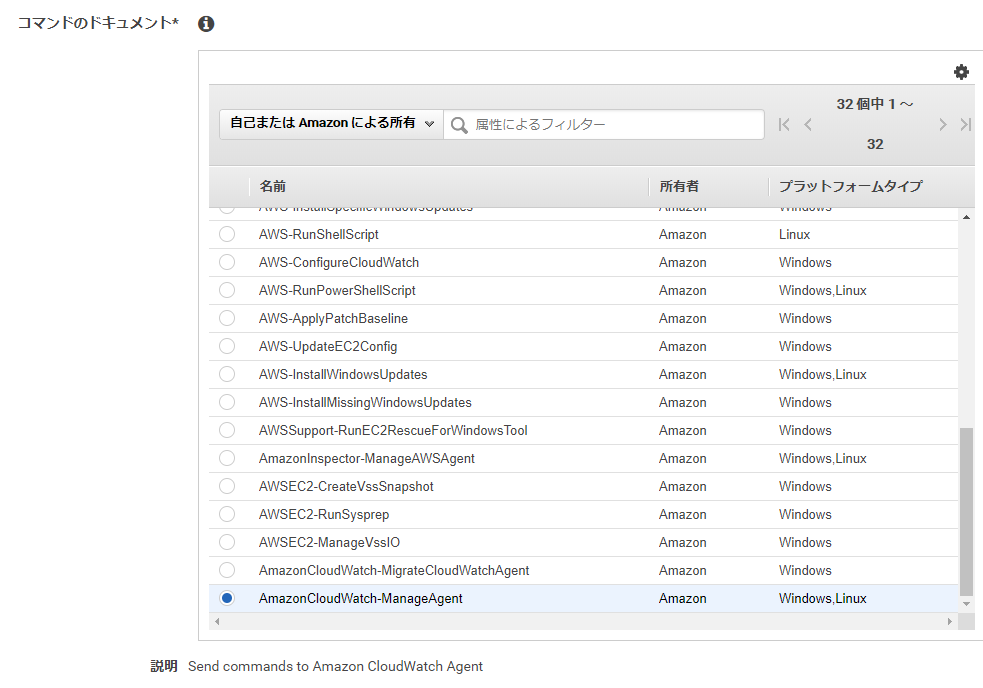Go to first page of documents
983x688 pixels.
784,125
